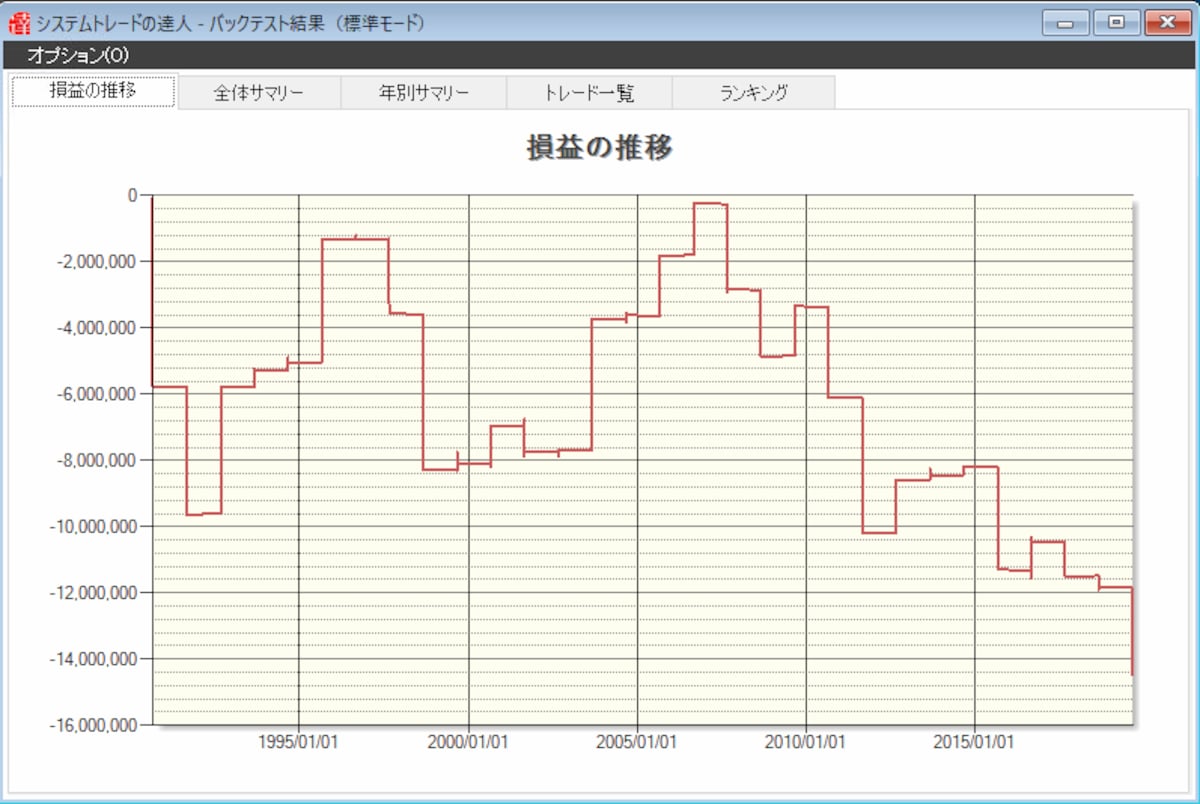This screenshot has height=804, width=1200.
Task: Click the 2005/01/01 axis label
Action: tap(638, 743)
